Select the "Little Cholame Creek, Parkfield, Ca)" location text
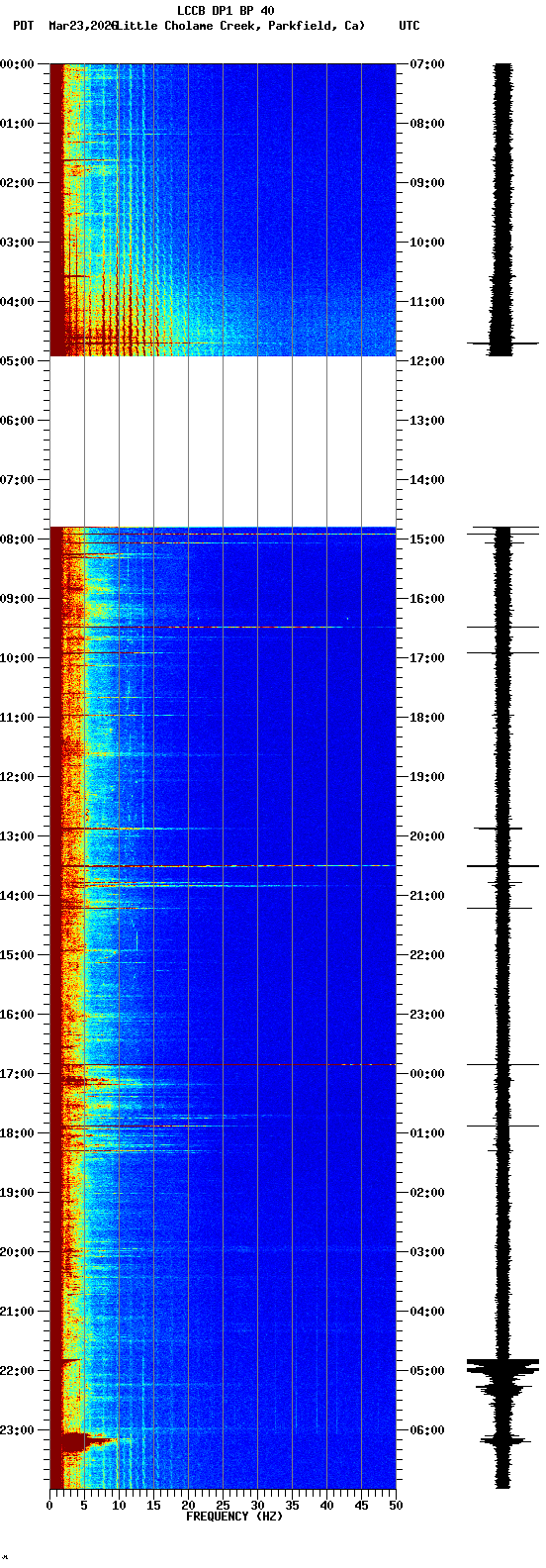Screen dimensions: 546x1568 click(239, 26)
